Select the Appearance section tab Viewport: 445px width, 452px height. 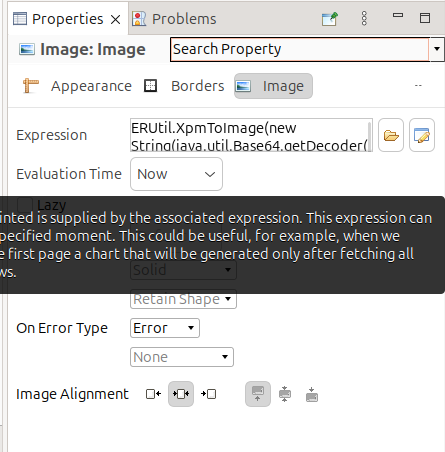point(77,86)
